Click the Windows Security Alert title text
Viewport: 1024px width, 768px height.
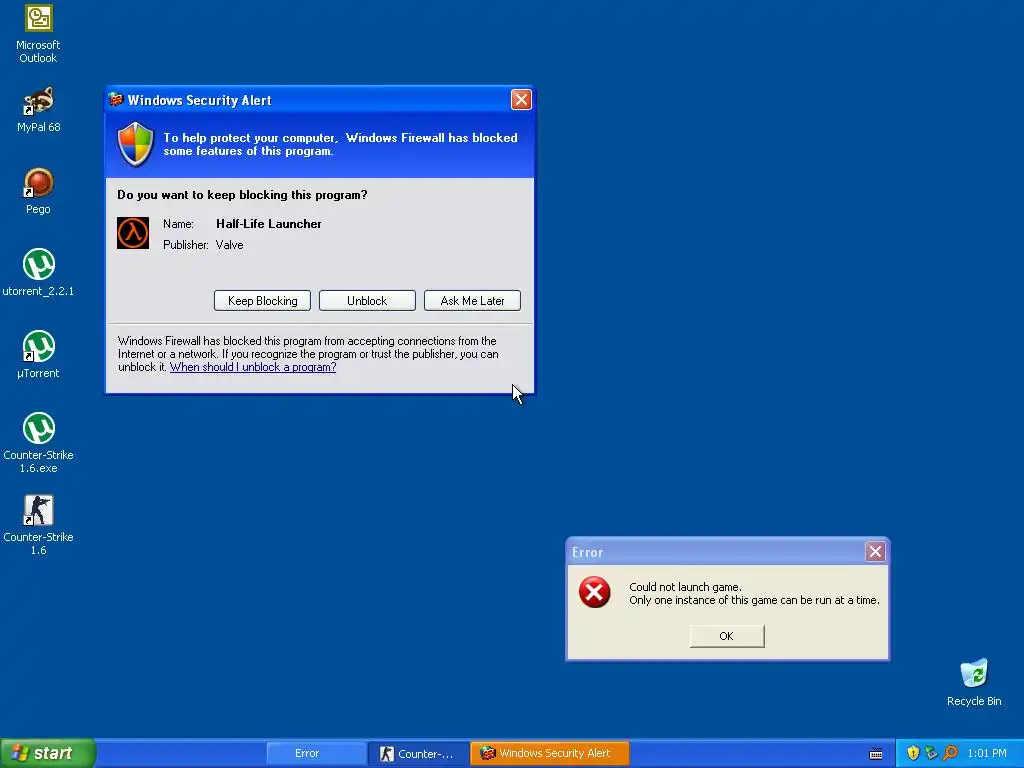[x=200, y=101]
